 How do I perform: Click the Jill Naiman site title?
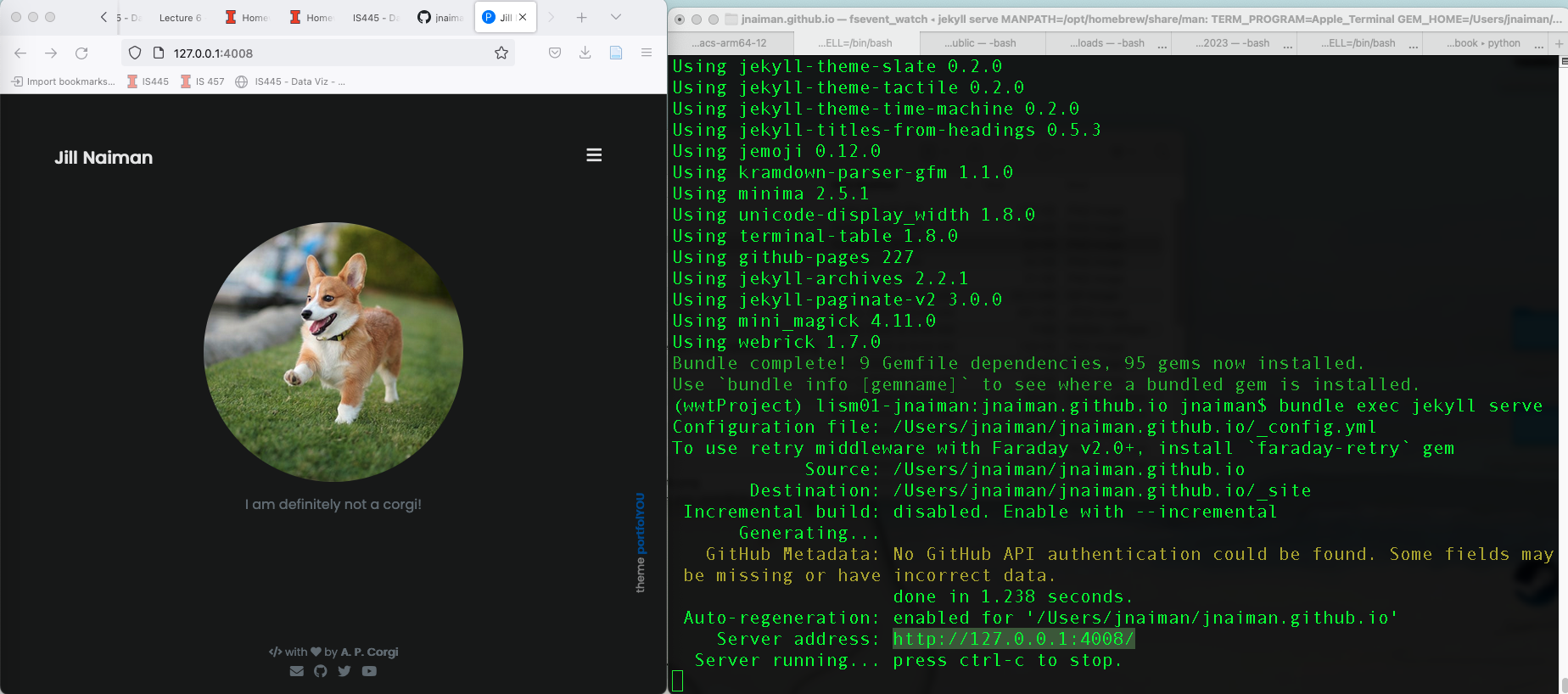[104, 157]
